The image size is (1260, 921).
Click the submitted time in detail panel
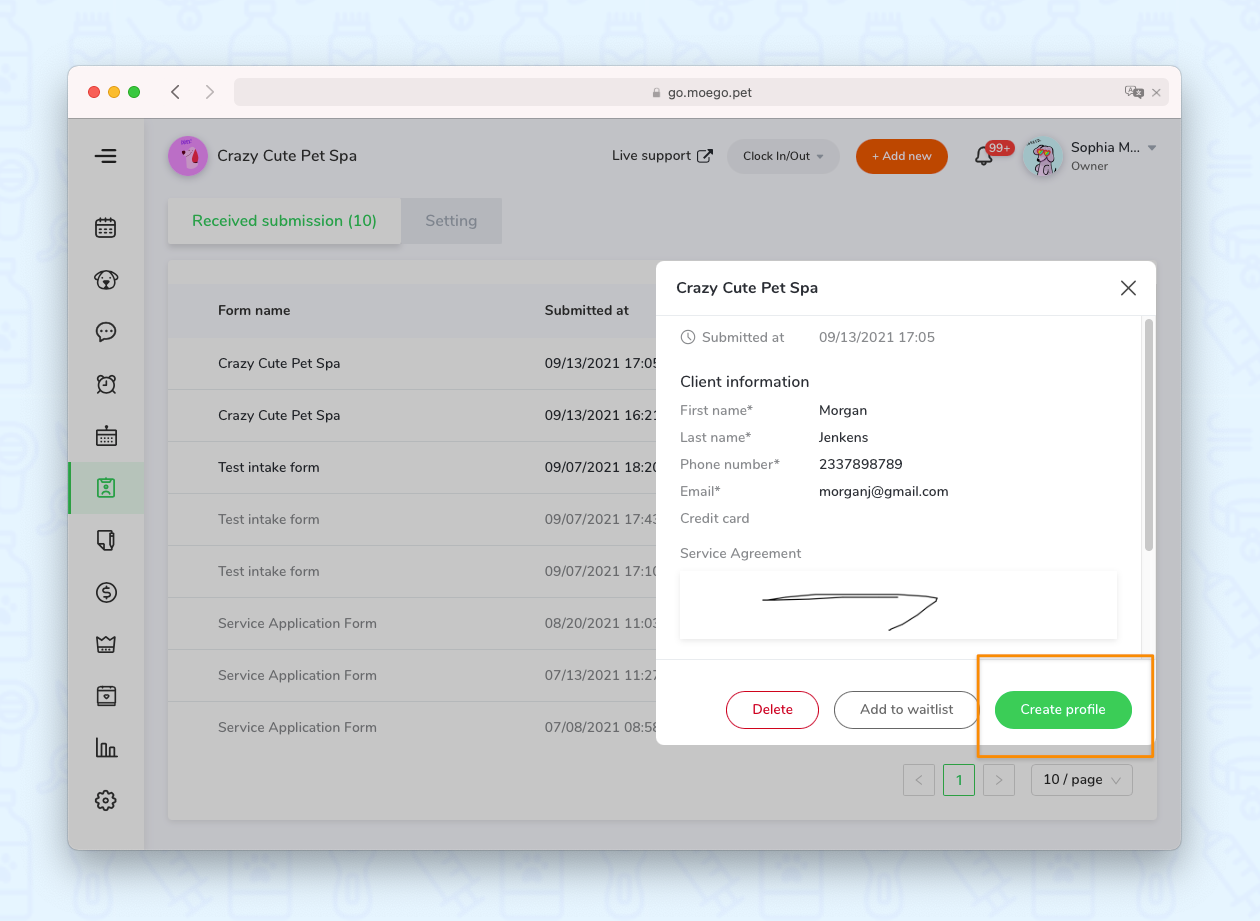[x=877, y=338]
